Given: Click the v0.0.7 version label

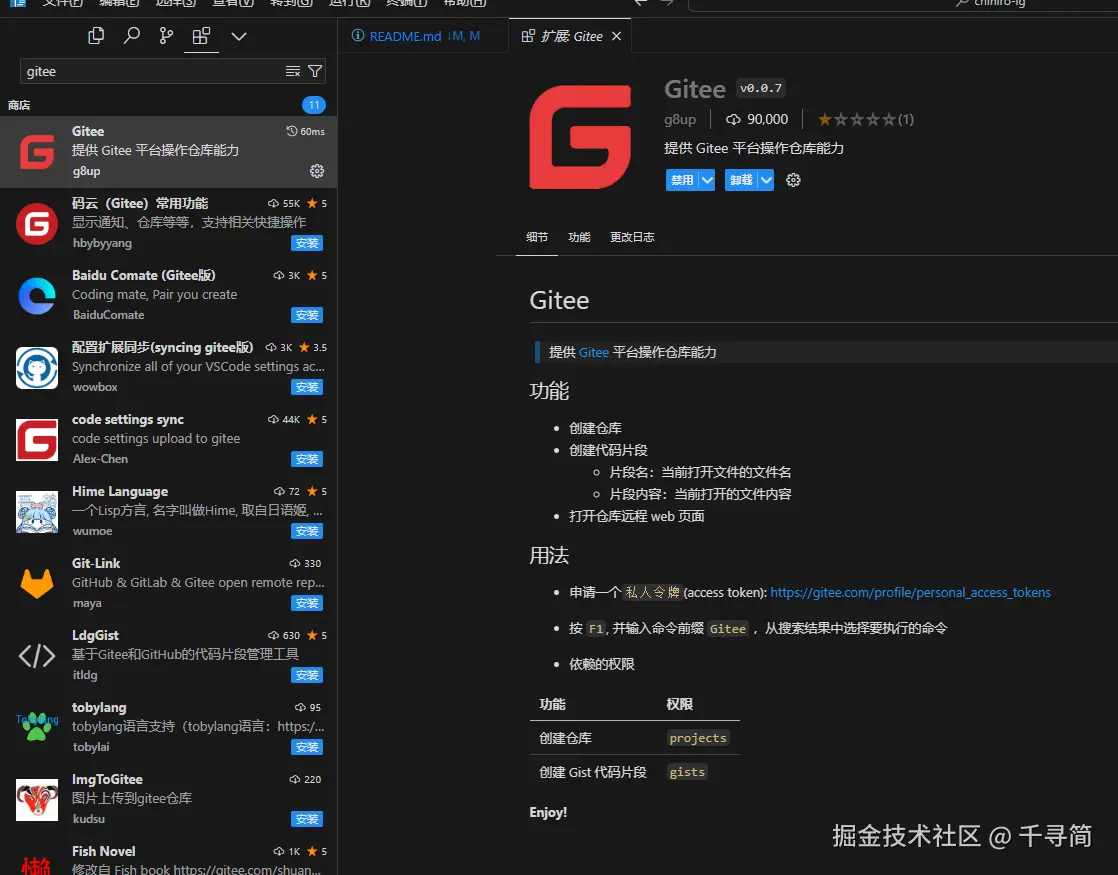Looking at the screenshot, I should click(x=761, y=88).
